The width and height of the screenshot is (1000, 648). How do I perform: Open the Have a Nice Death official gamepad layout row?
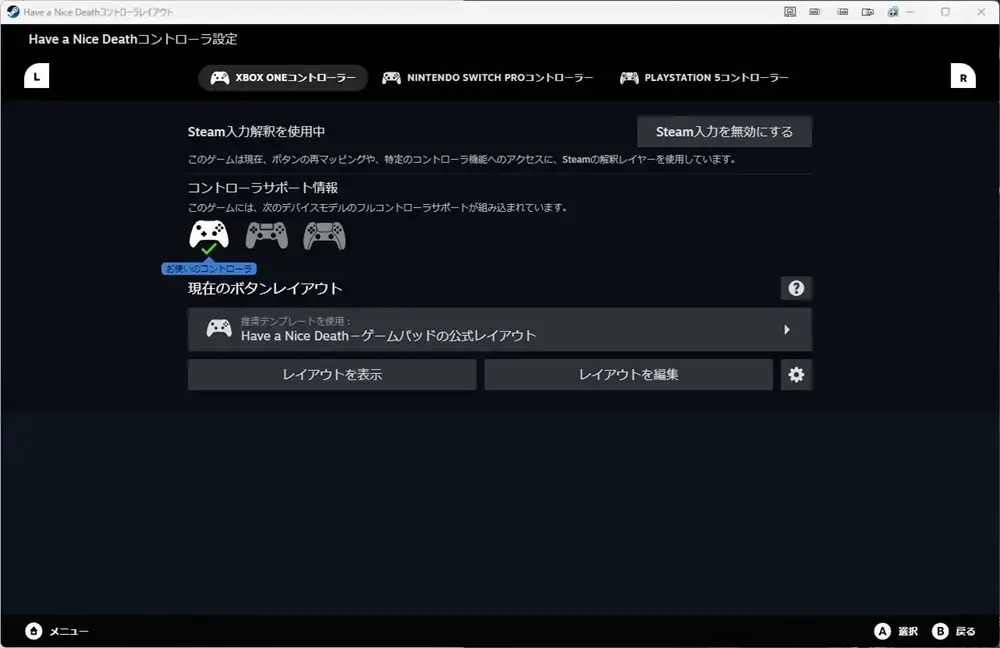[x=499, y=330]
